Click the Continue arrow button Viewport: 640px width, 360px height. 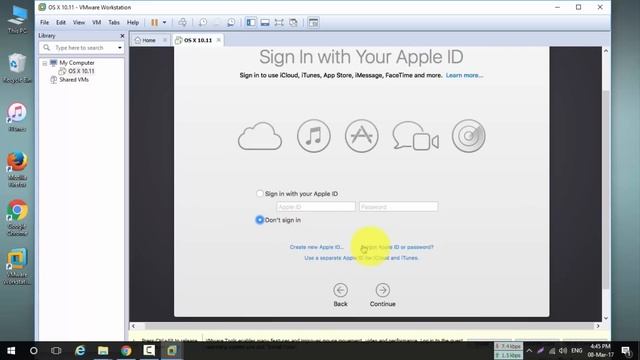click(382, 290)
